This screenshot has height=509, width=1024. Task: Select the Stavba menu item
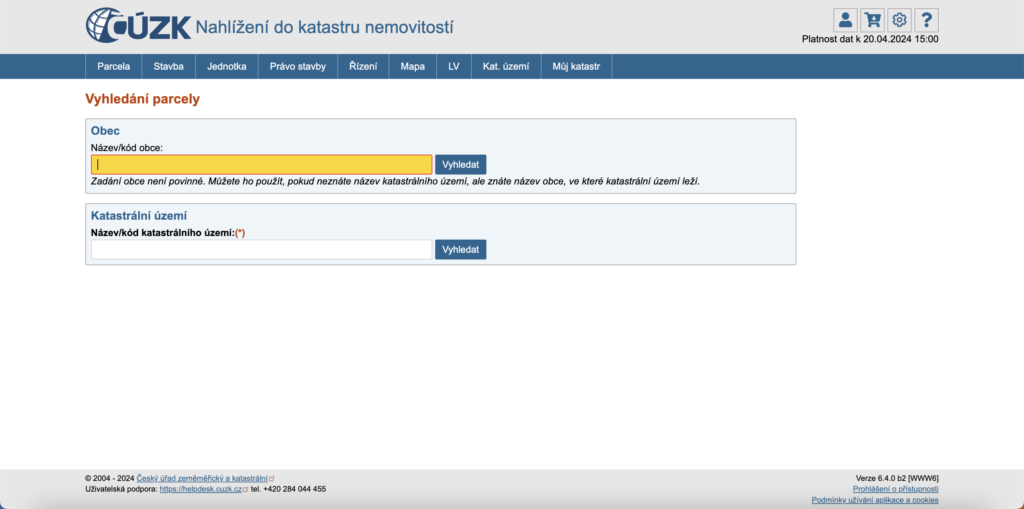coord(168,67)
